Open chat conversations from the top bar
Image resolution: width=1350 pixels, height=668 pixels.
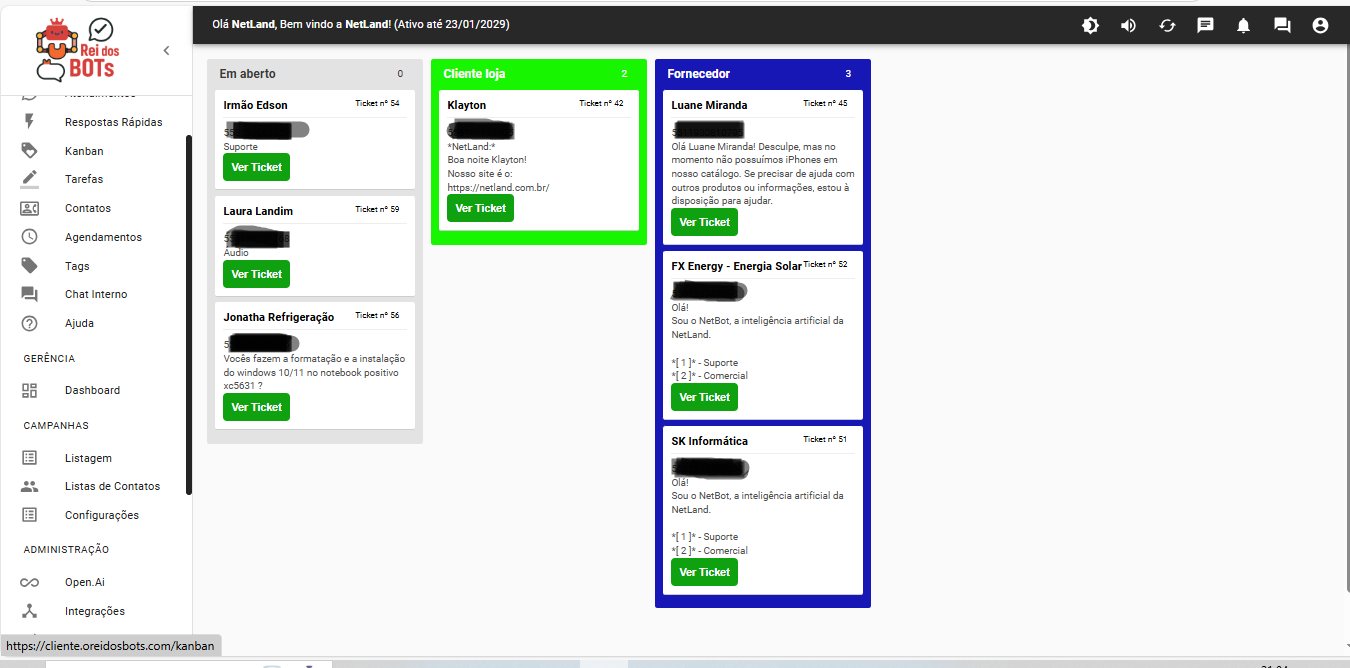tap(1281, 25)
